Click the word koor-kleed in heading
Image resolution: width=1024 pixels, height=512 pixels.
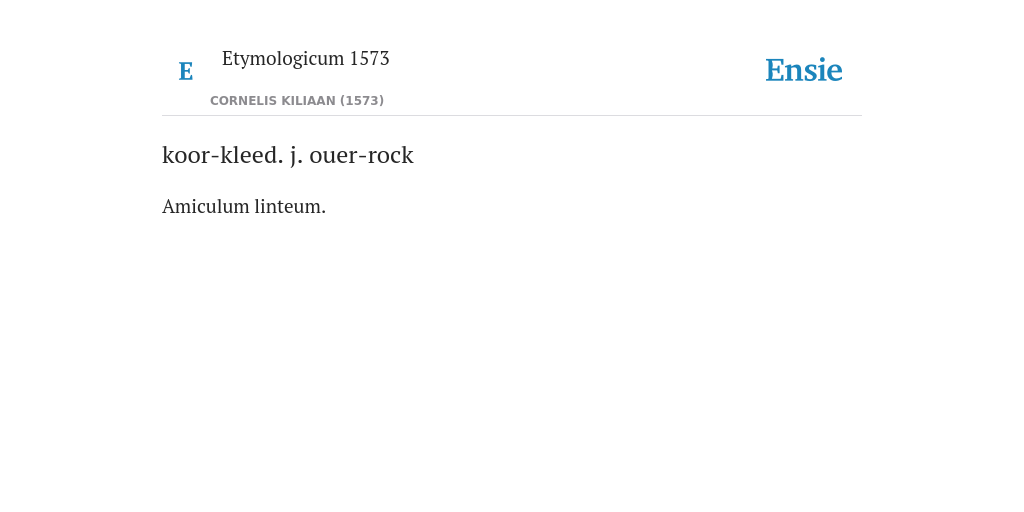click(x=223, y=155)
